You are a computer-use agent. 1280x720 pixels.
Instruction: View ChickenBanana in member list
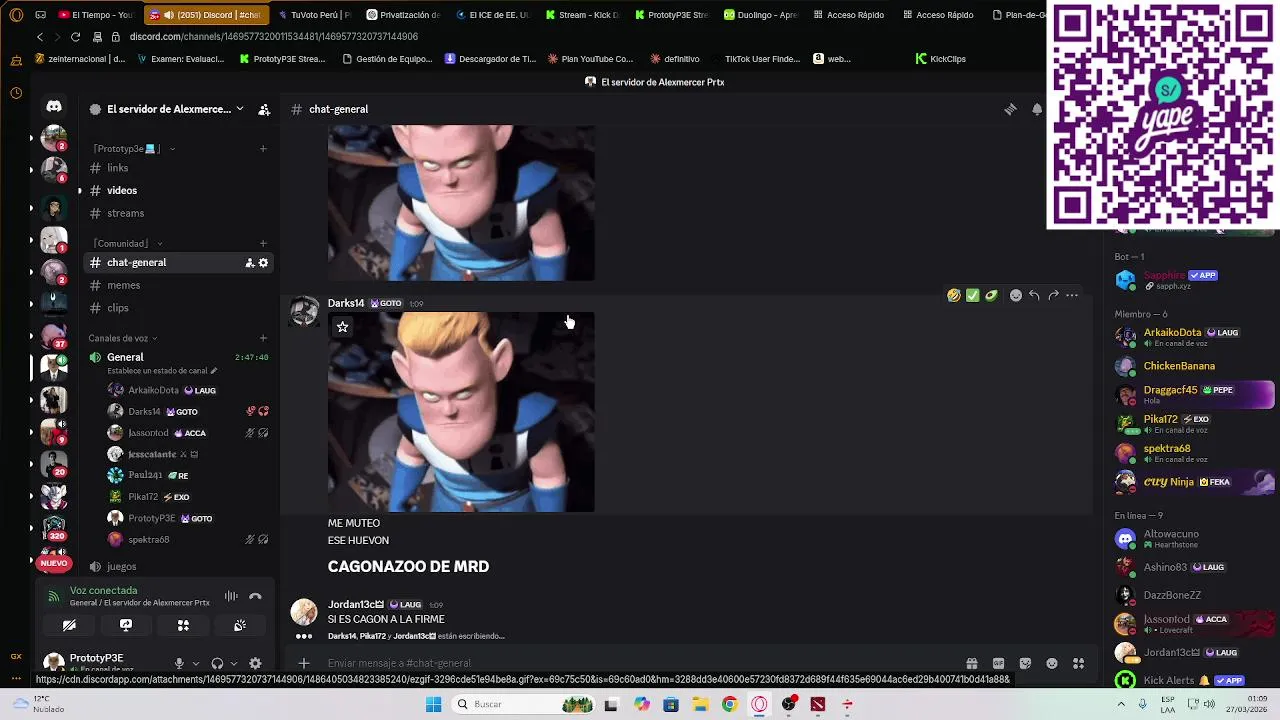(x=1194, y=366)
